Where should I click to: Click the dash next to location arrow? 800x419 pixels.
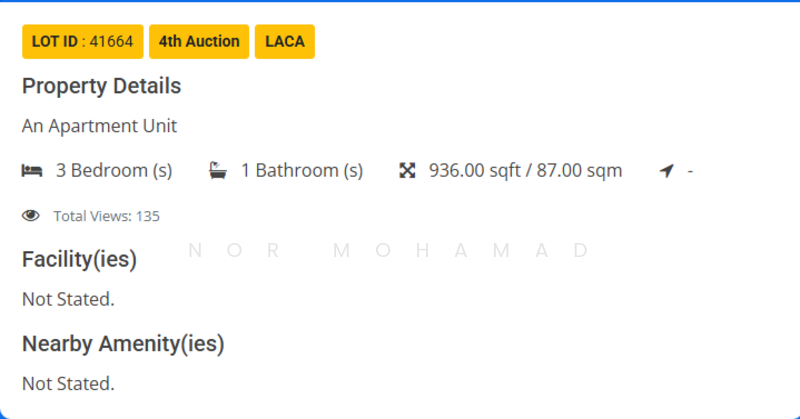click(690, 171)
